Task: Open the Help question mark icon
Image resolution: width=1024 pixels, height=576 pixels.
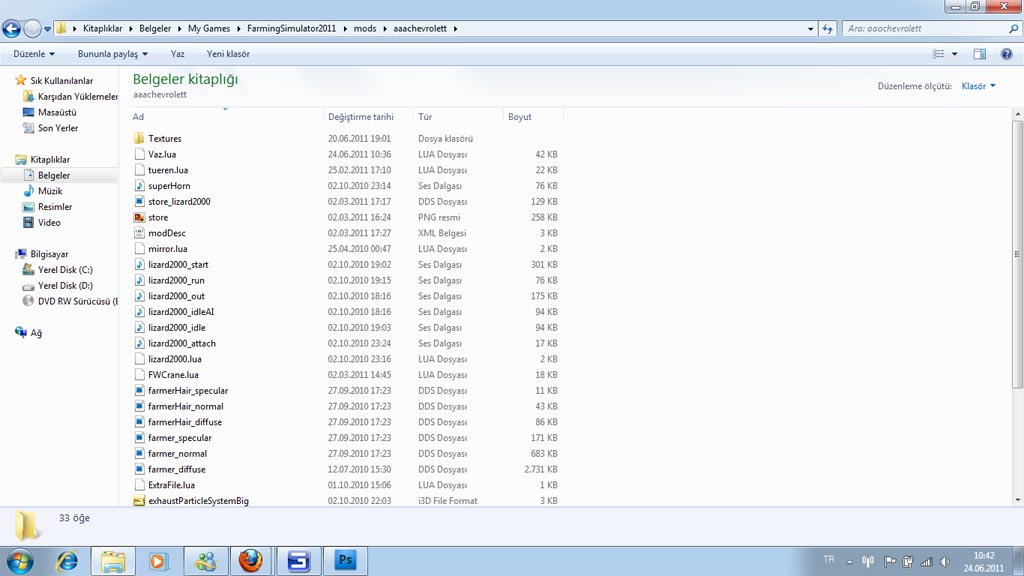Action: pos(1006,54)
